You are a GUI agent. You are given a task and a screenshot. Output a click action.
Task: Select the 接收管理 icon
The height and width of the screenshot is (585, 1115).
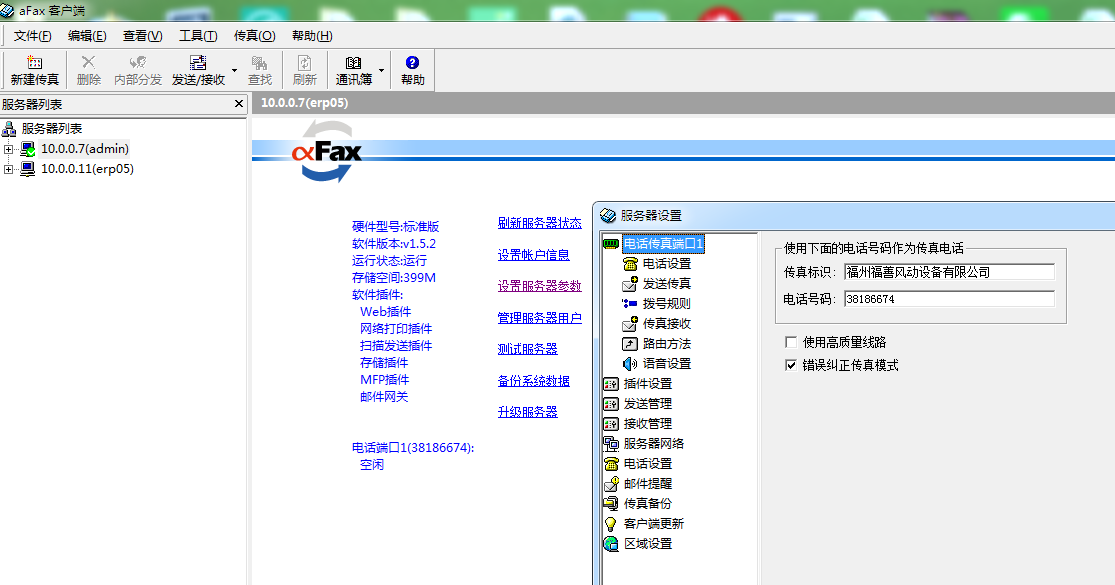611,424
